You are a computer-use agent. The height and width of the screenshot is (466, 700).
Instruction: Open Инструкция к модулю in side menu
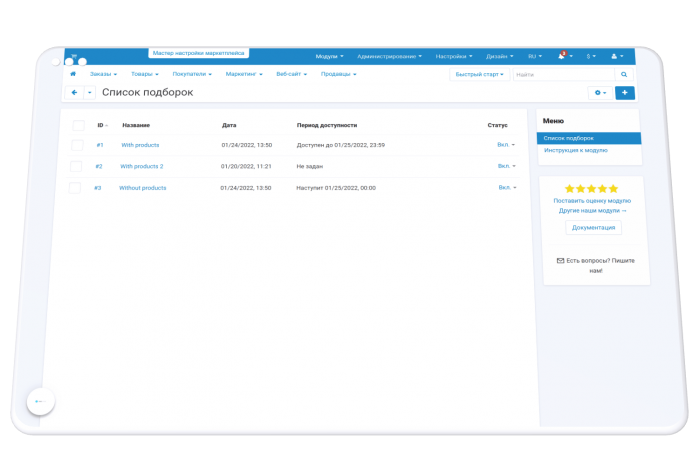point(575,150)
